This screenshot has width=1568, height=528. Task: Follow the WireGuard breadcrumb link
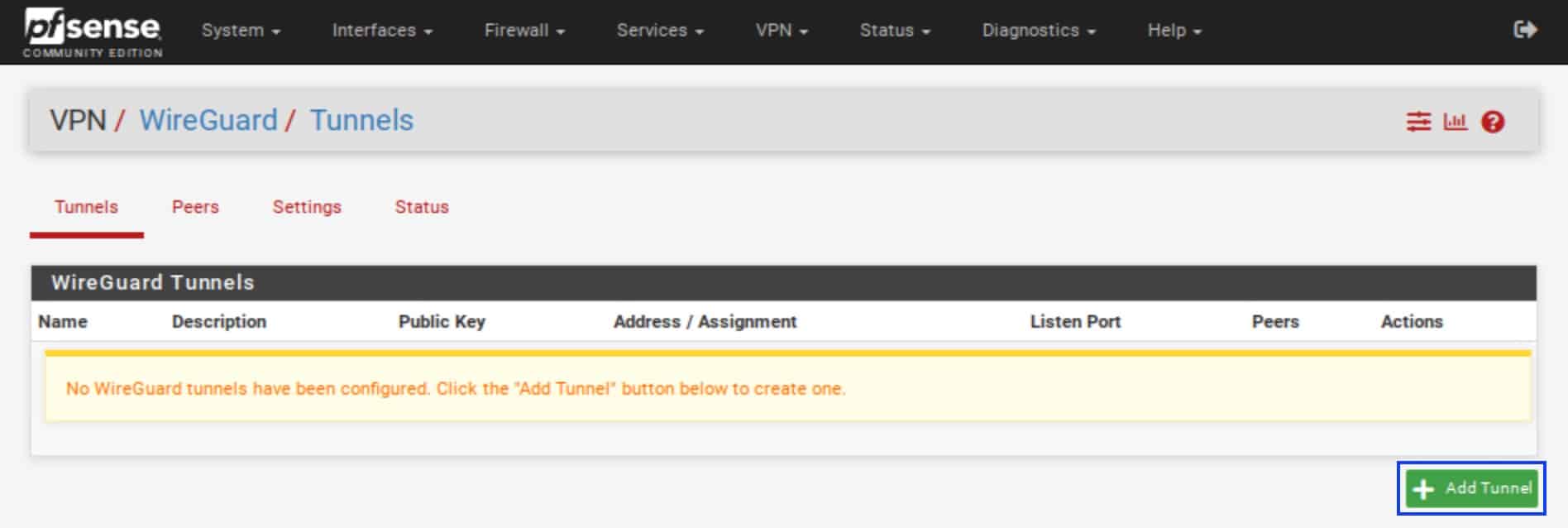(208, 120)
